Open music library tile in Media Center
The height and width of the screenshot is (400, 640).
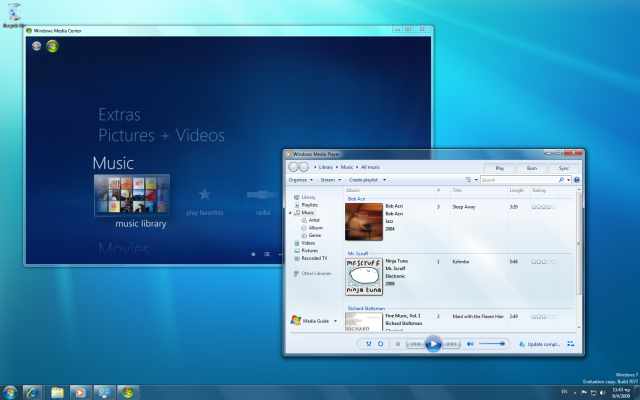point(132,195)
